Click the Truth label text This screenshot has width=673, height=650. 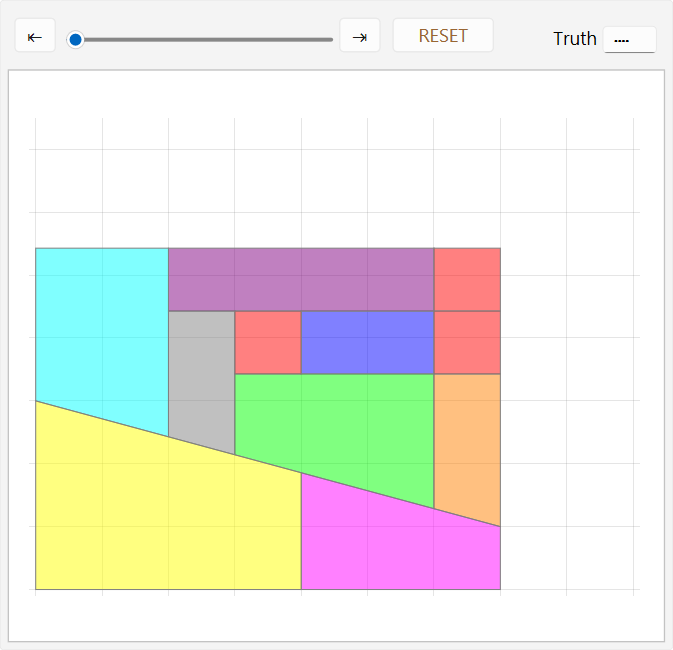tap(574, 39)
